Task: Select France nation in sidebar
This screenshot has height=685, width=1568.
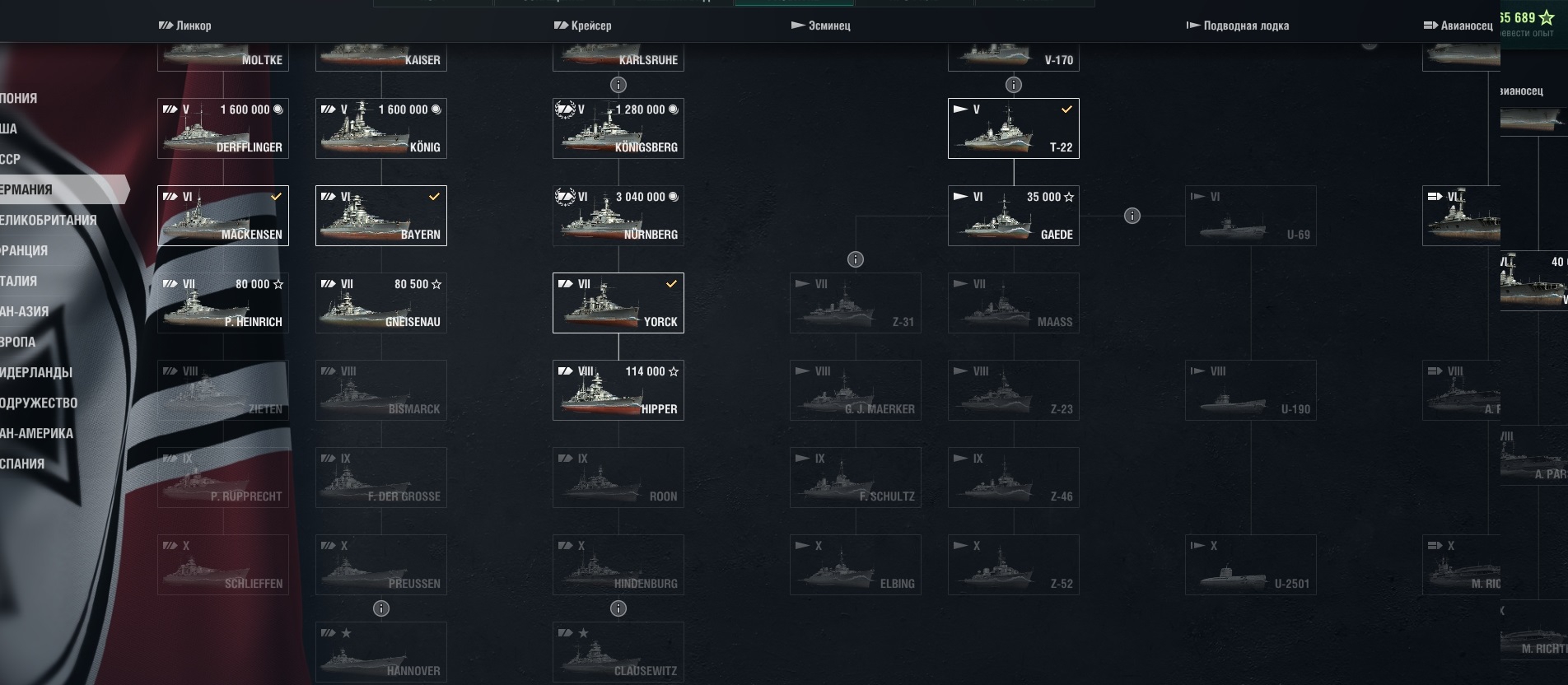Action: [x=24, y=250]
